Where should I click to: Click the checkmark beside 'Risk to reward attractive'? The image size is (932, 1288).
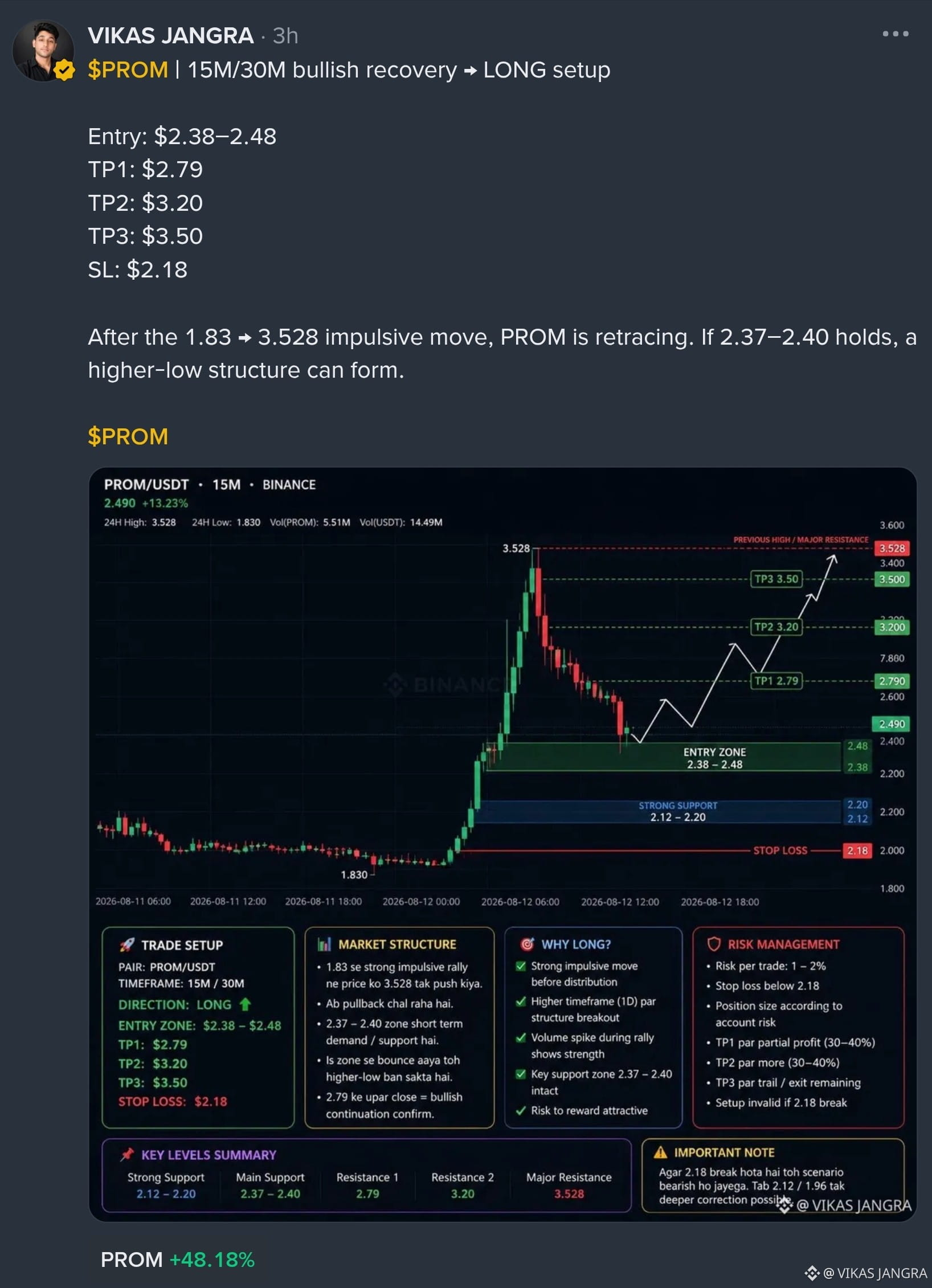(x=521, y=1110)
